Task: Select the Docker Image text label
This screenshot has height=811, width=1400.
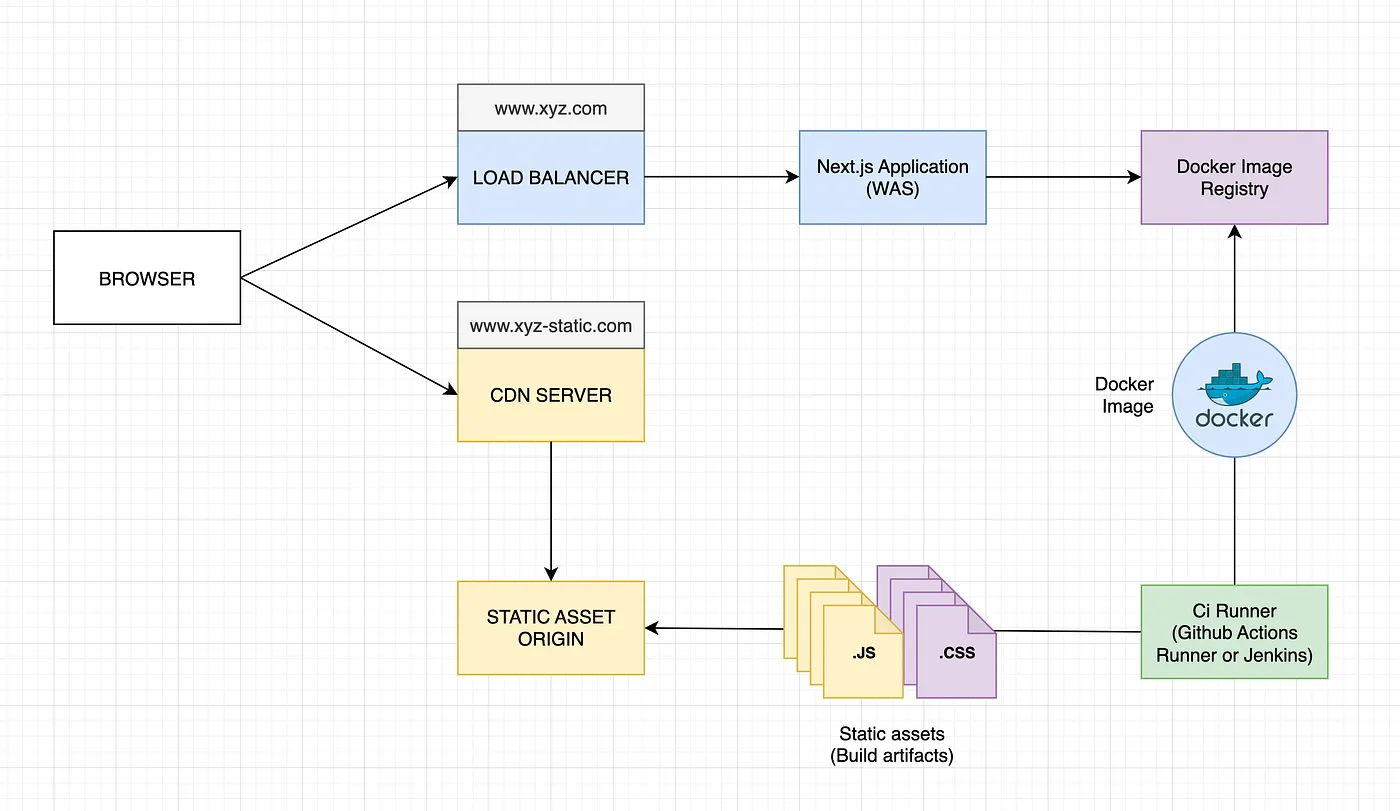Action: click(1124, 396)
